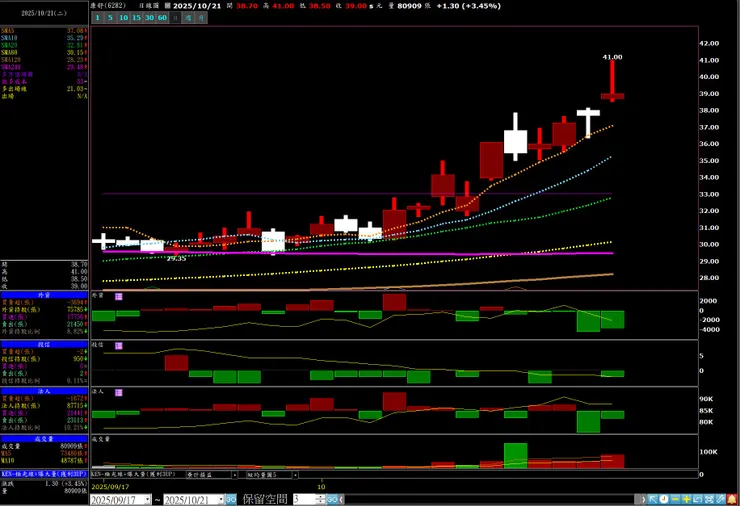The height and width of the screenshot is (506, 740).
Task: Click the tall green volume bar
Action: point(515,455)
